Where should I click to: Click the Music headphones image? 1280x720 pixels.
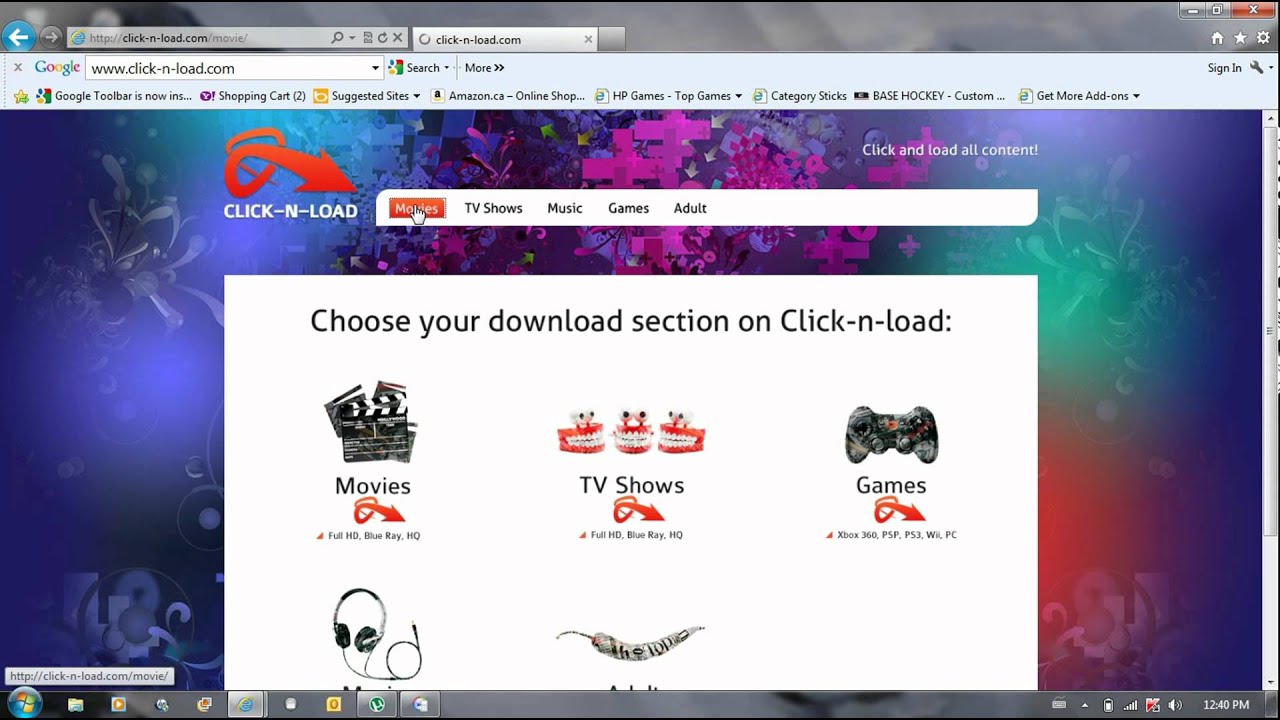pyautogui.click(x=377, y=635)
